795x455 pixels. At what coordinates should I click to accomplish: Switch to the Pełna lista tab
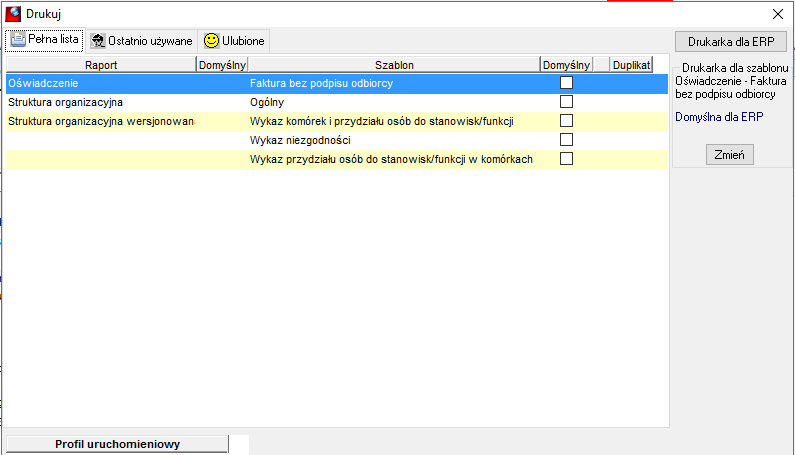[x=45, y=40]
